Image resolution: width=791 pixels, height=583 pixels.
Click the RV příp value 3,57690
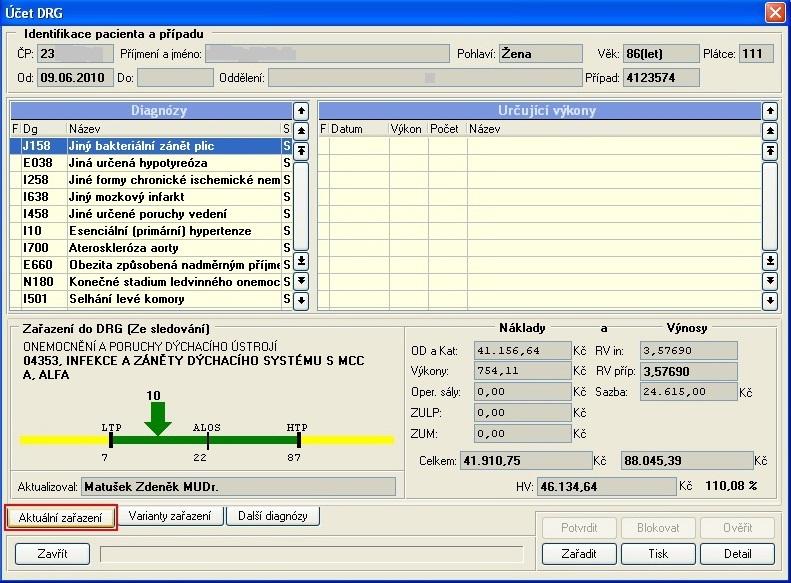click(689, 372)
